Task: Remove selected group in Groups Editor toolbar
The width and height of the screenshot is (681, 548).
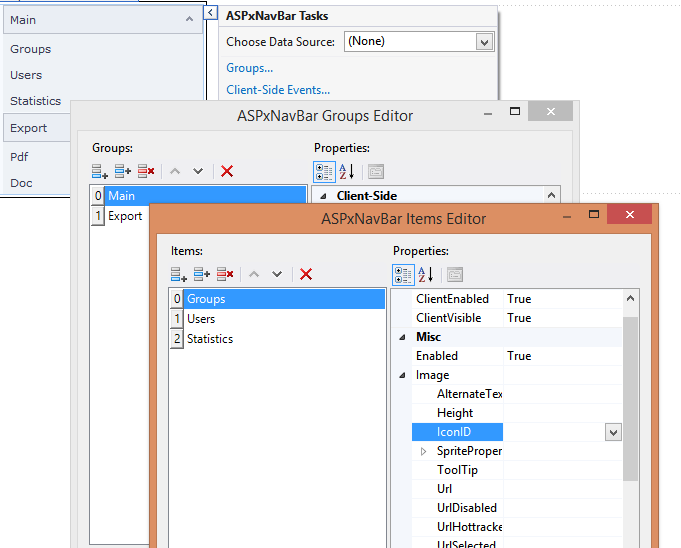Action: [146, 172]
